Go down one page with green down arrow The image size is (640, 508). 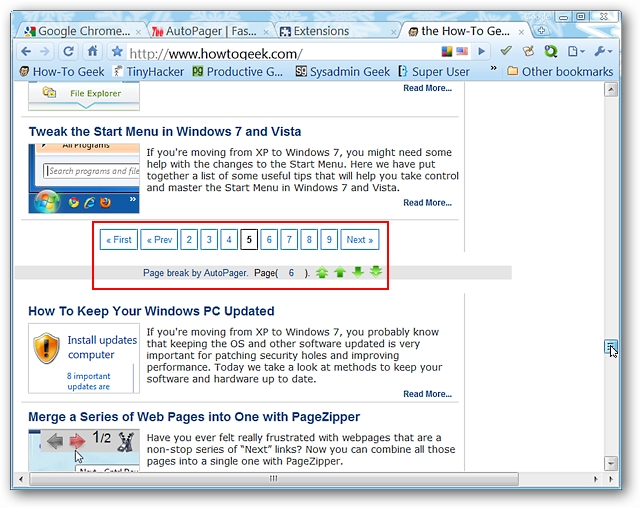358,272
